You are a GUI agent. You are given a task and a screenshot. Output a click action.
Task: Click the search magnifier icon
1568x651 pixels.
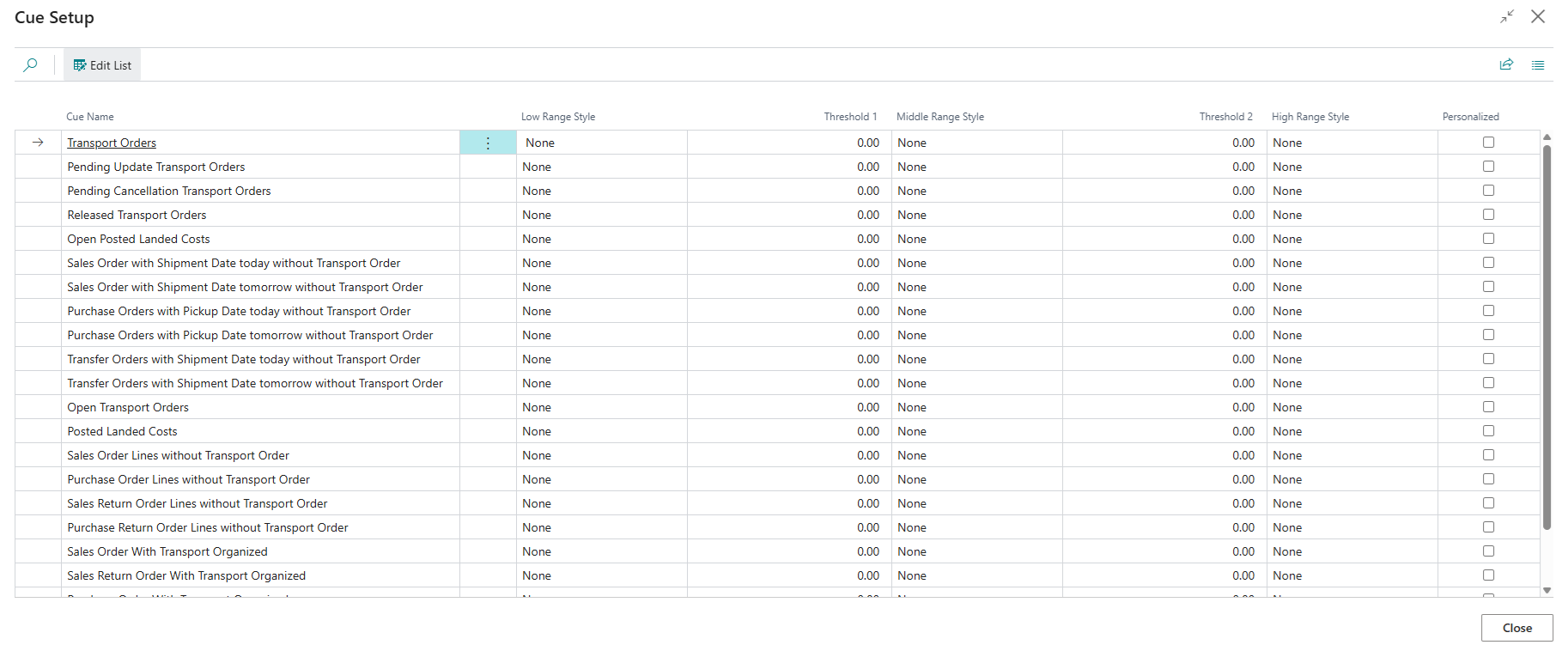point(31,65)
